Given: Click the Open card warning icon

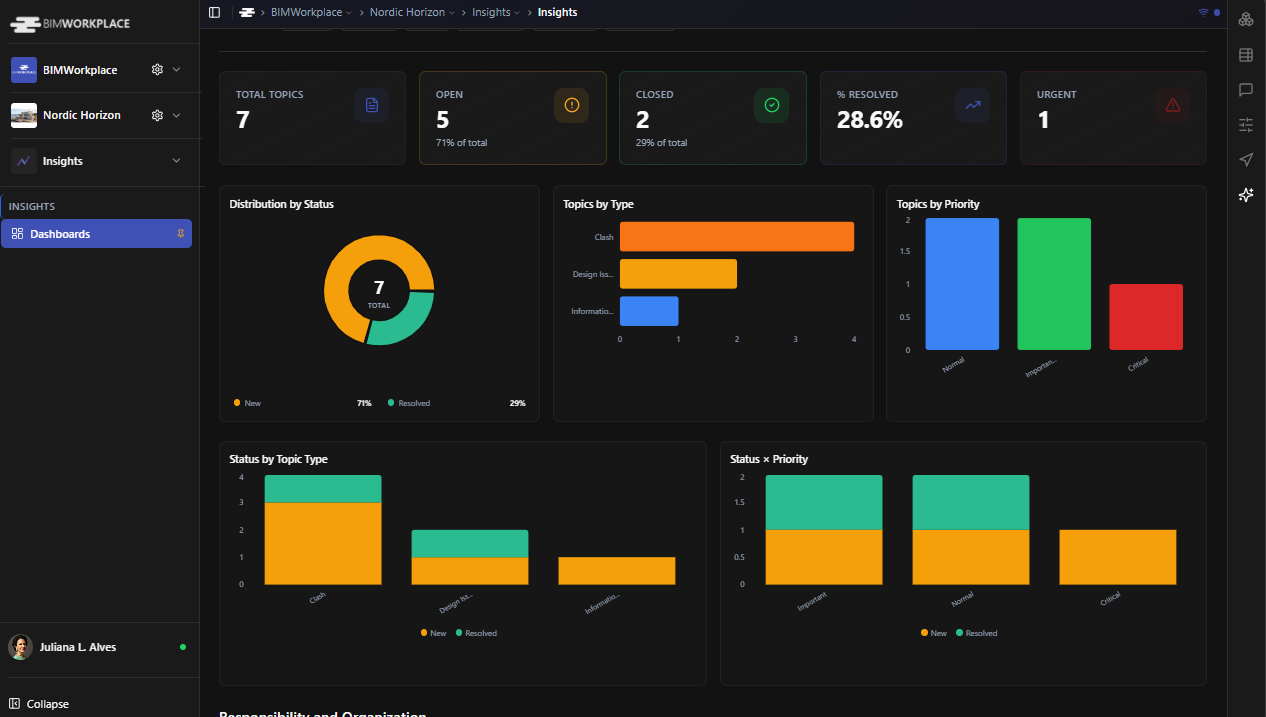Looking at the screenshot, I should 572,105.
